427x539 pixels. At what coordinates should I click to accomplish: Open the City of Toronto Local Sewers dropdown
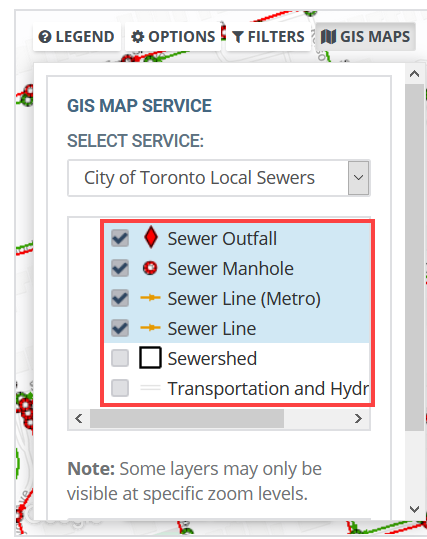pos(219,178)
